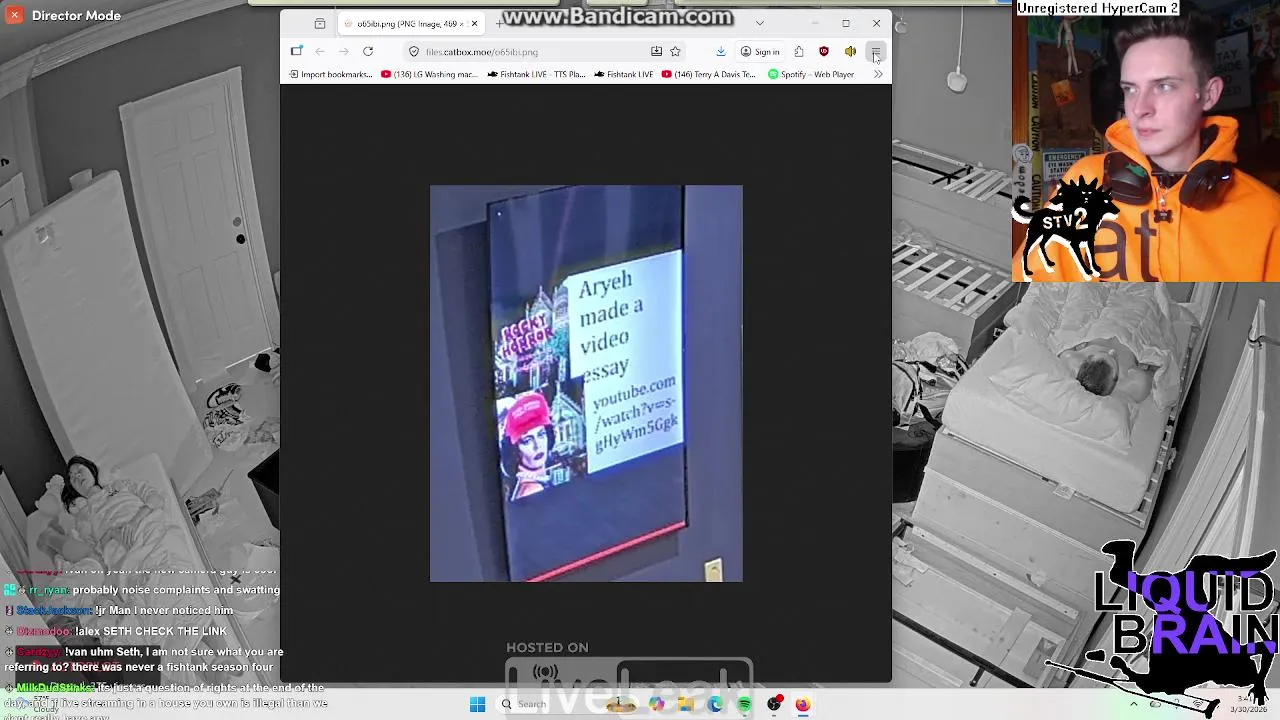Click the taskbar search widget picture
Image resolution: width=1280 pixels, height=720 pixels.
tap(621, 705)
